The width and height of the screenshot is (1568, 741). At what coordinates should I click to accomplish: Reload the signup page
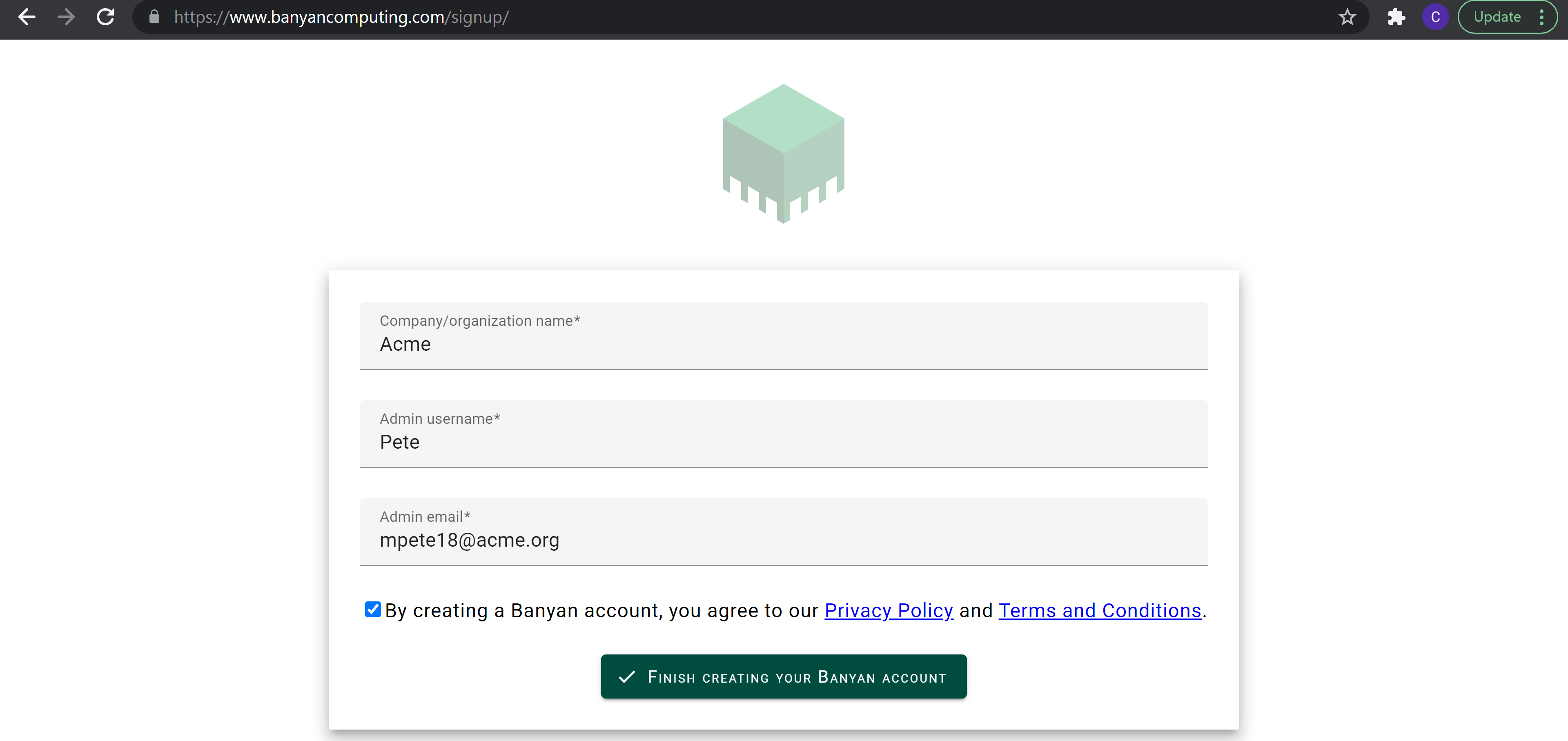click(x=105, y=17)
